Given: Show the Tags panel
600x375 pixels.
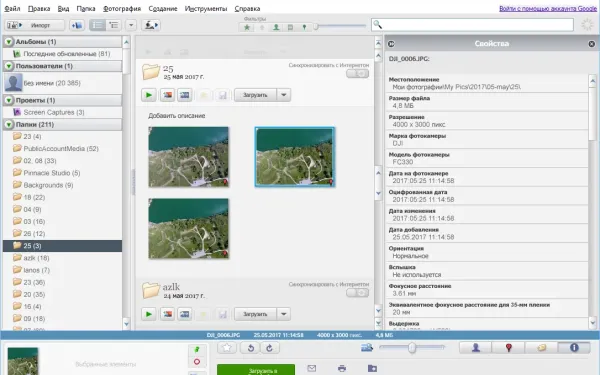Looking at the screenshot, I should [x=541, y=347].
